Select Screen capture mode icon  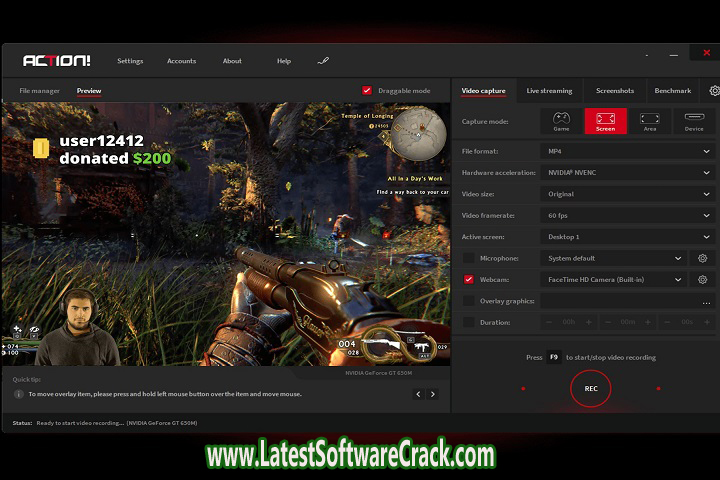[x=606, y=121]
